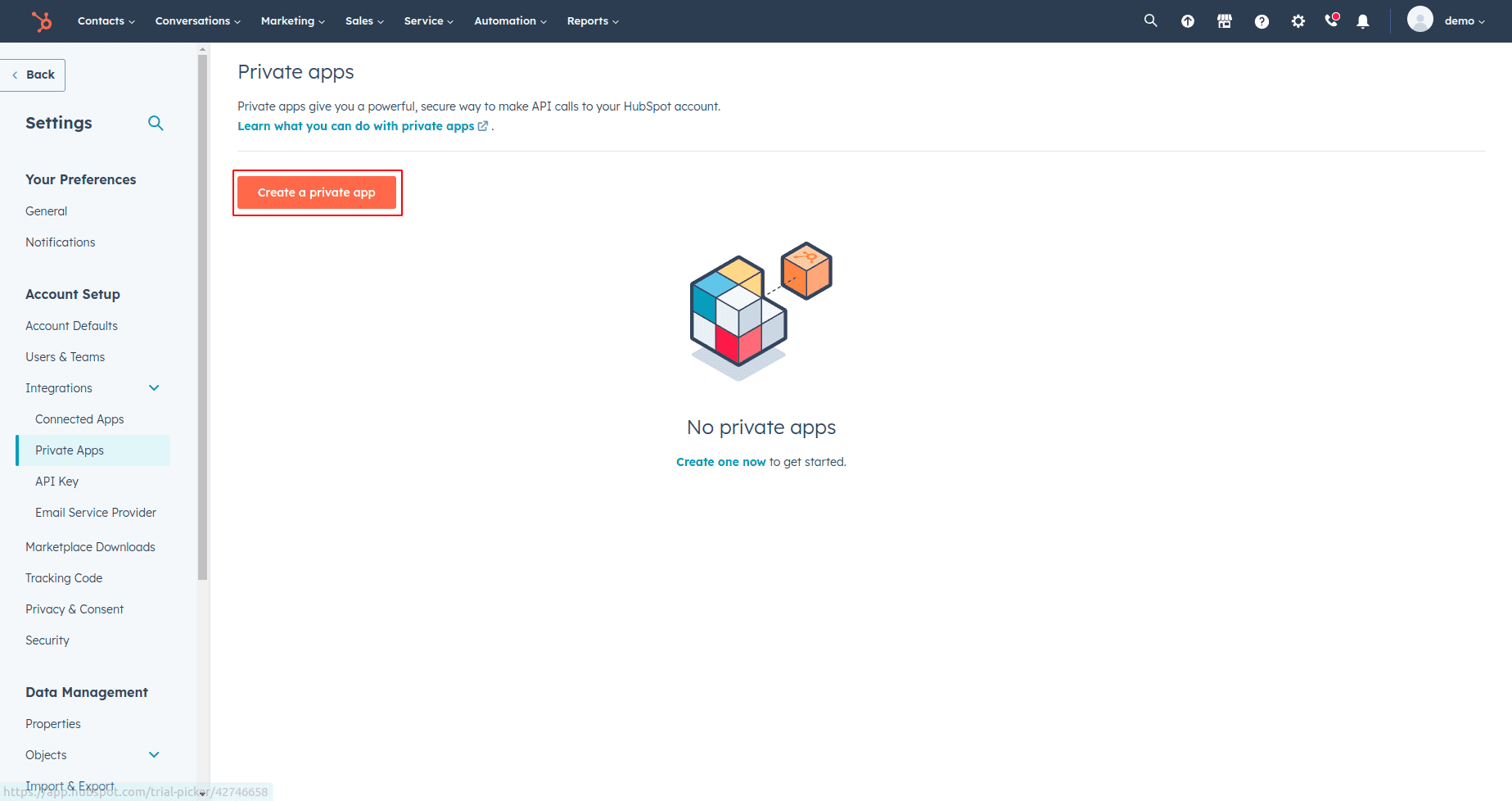Click the upgrade arrow icon

(x=1188, y=21)
